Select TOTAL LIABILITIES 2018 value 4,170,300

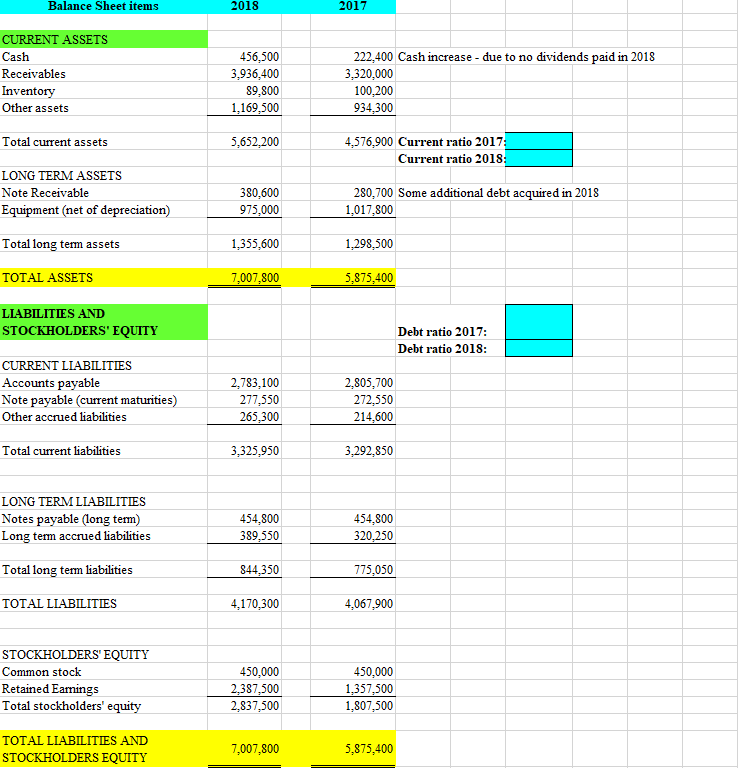(255, 603)
